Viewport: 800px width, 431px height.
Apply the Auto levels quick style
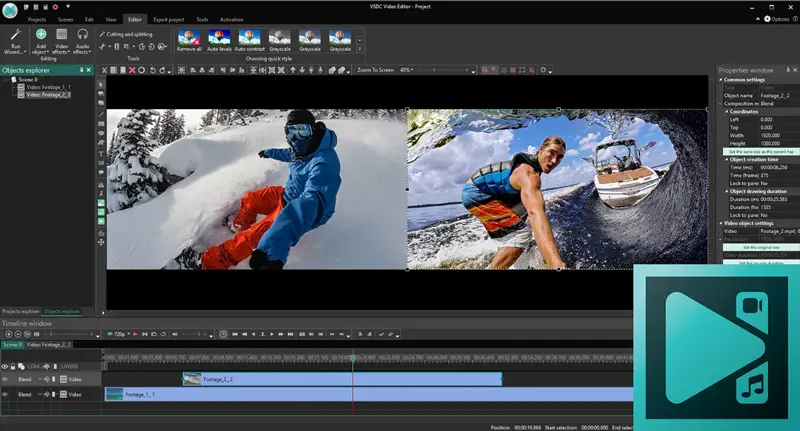pyautogui.click(x=219, y=39)
